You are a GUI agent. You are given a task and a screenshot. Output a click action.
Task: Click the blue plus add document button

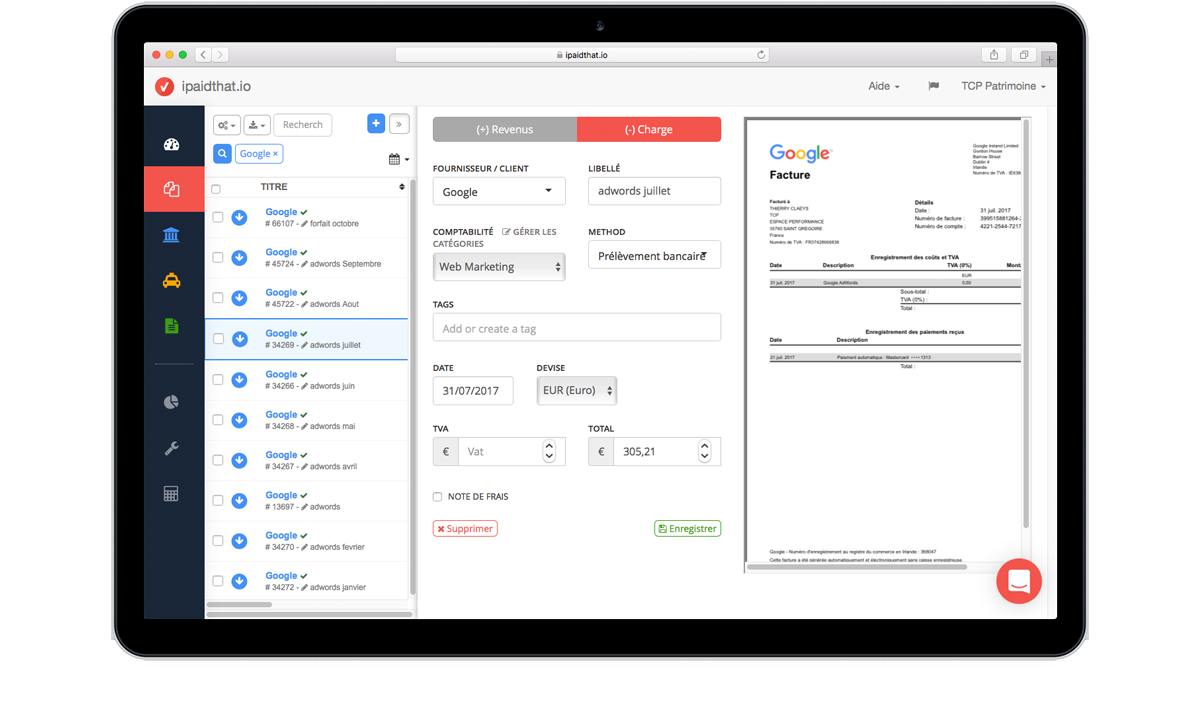(x=376, y=124)
